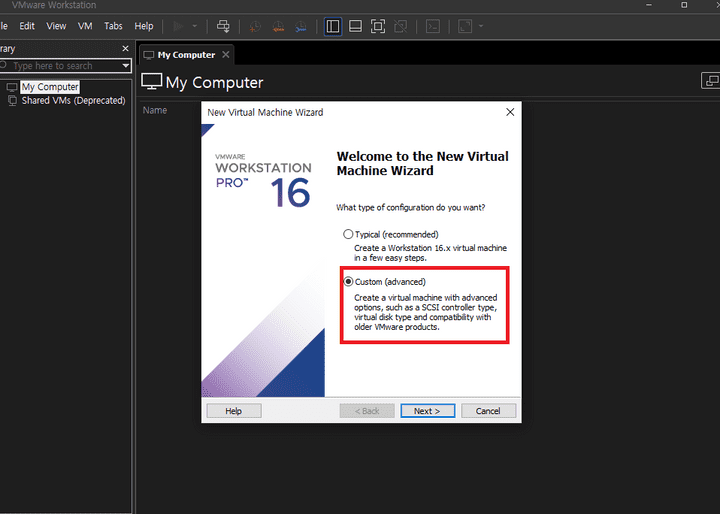Enter full screen mode icon
Viewport: 720px width, 514px height.
coord(378,26)
